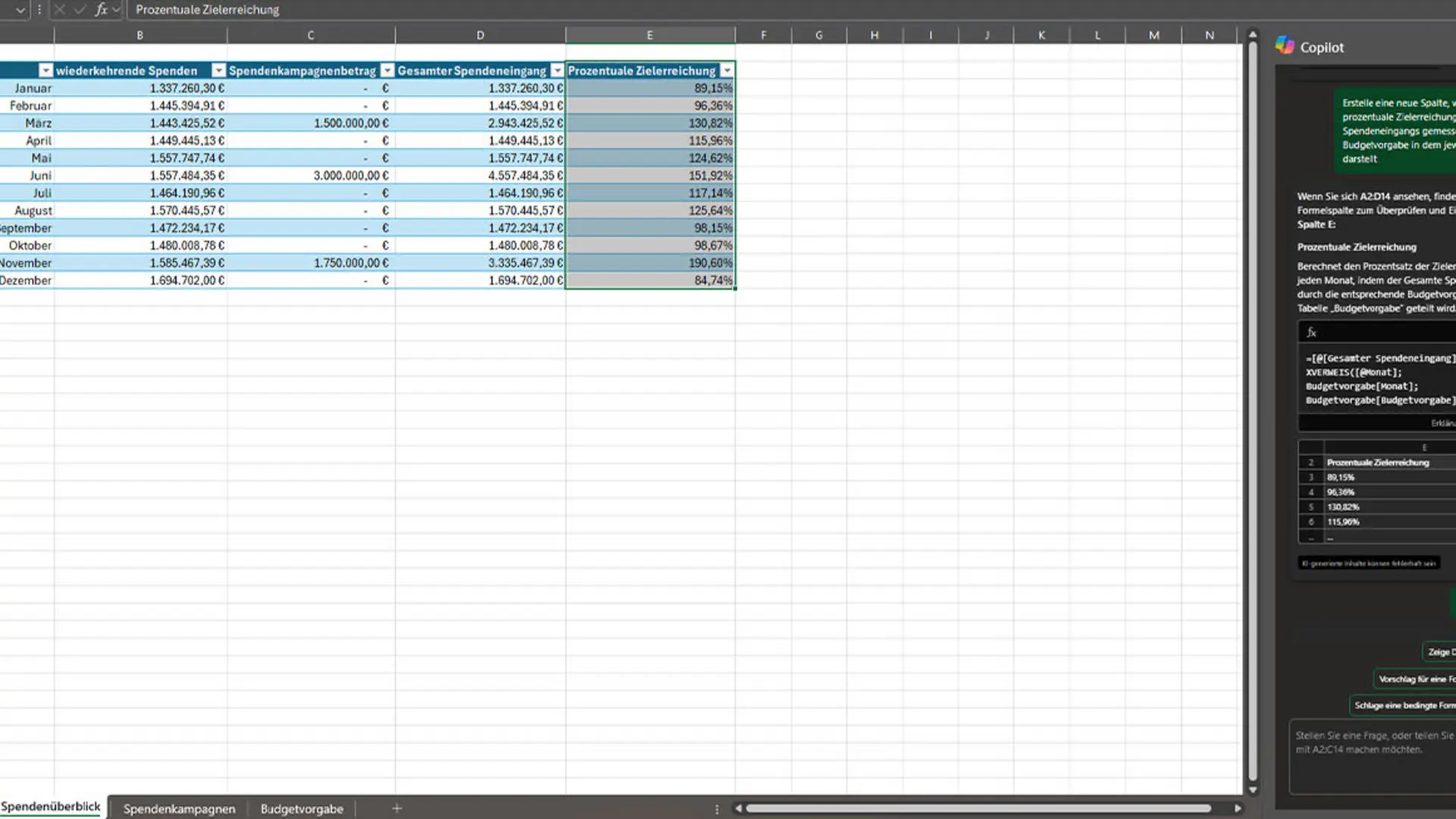Image resolution: width=1456 pixels, height=819 pixels.
Task: Select column F header
Action: pyautogui.click(x=764, y=35)
